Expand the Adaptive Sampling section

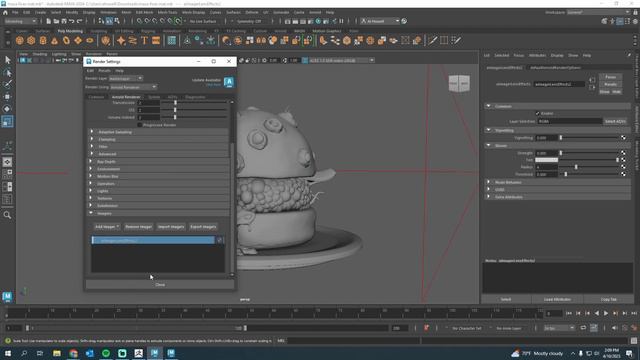pos(158,132)
